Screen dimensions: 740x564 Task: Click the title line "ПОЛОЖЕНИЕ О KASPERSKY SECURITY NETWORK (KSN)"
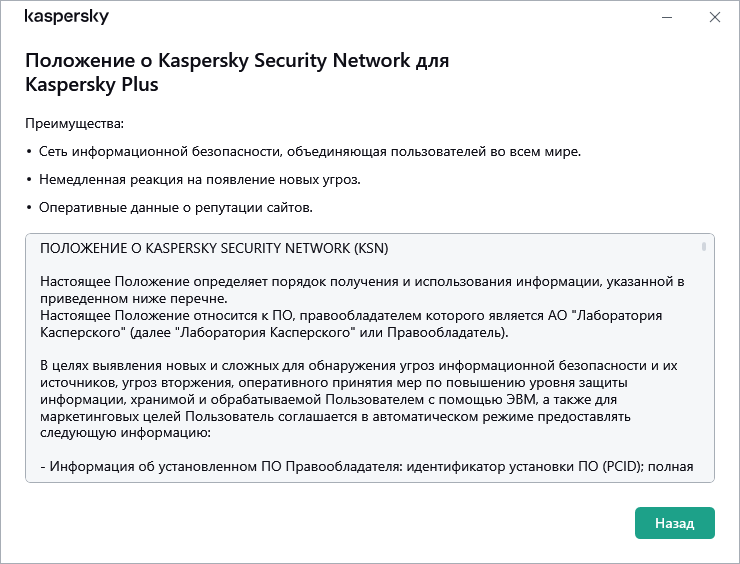pyautogui.click(x=216, y=247)
